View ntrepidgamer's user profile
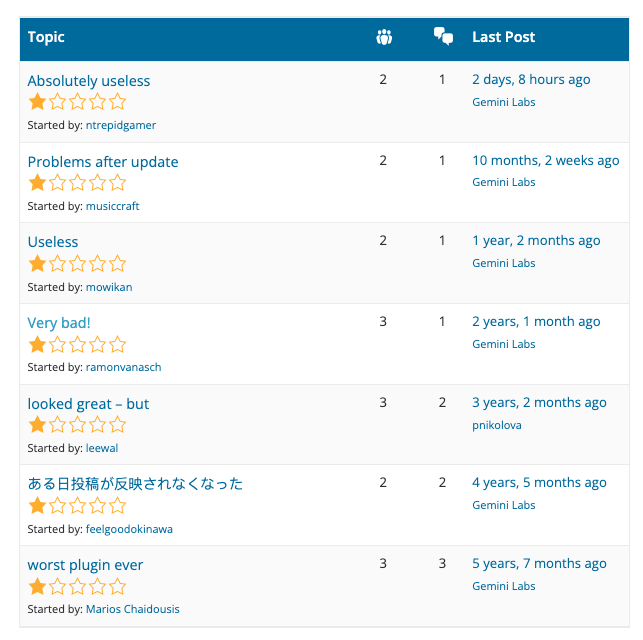The width and height of the screenshot is (643, 640). click(121, 125)
